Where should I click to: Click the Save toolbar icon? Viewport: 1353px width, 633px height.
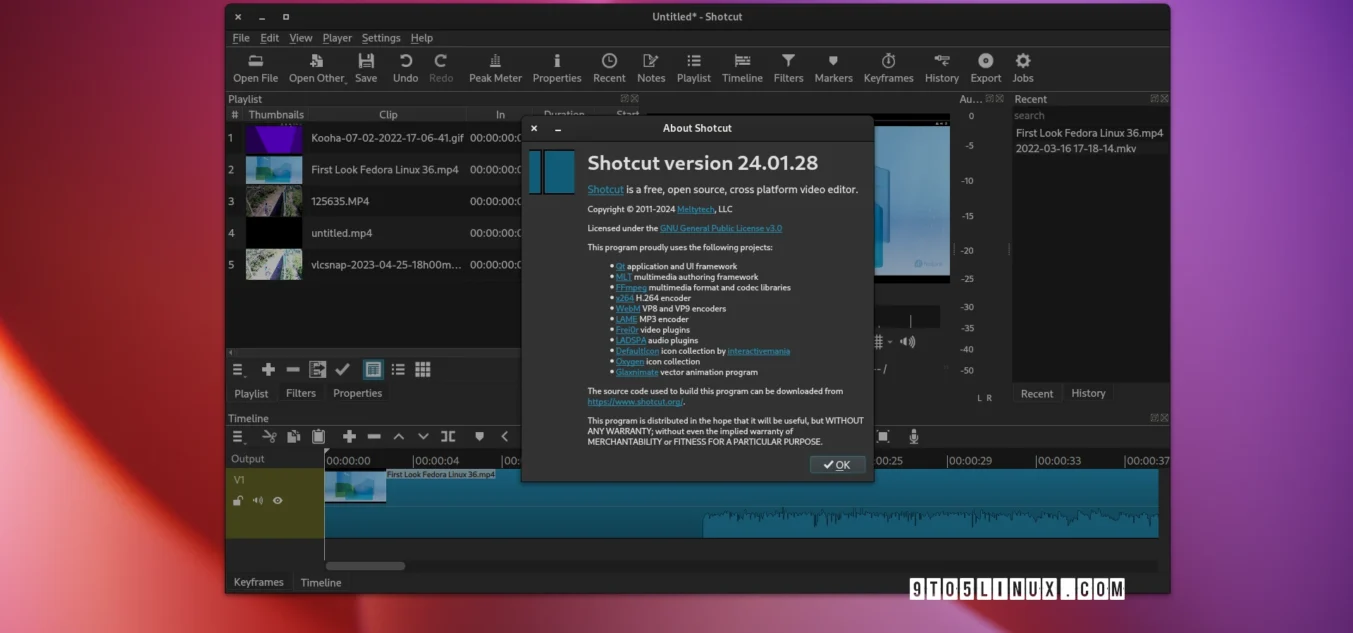coord(366,68)
